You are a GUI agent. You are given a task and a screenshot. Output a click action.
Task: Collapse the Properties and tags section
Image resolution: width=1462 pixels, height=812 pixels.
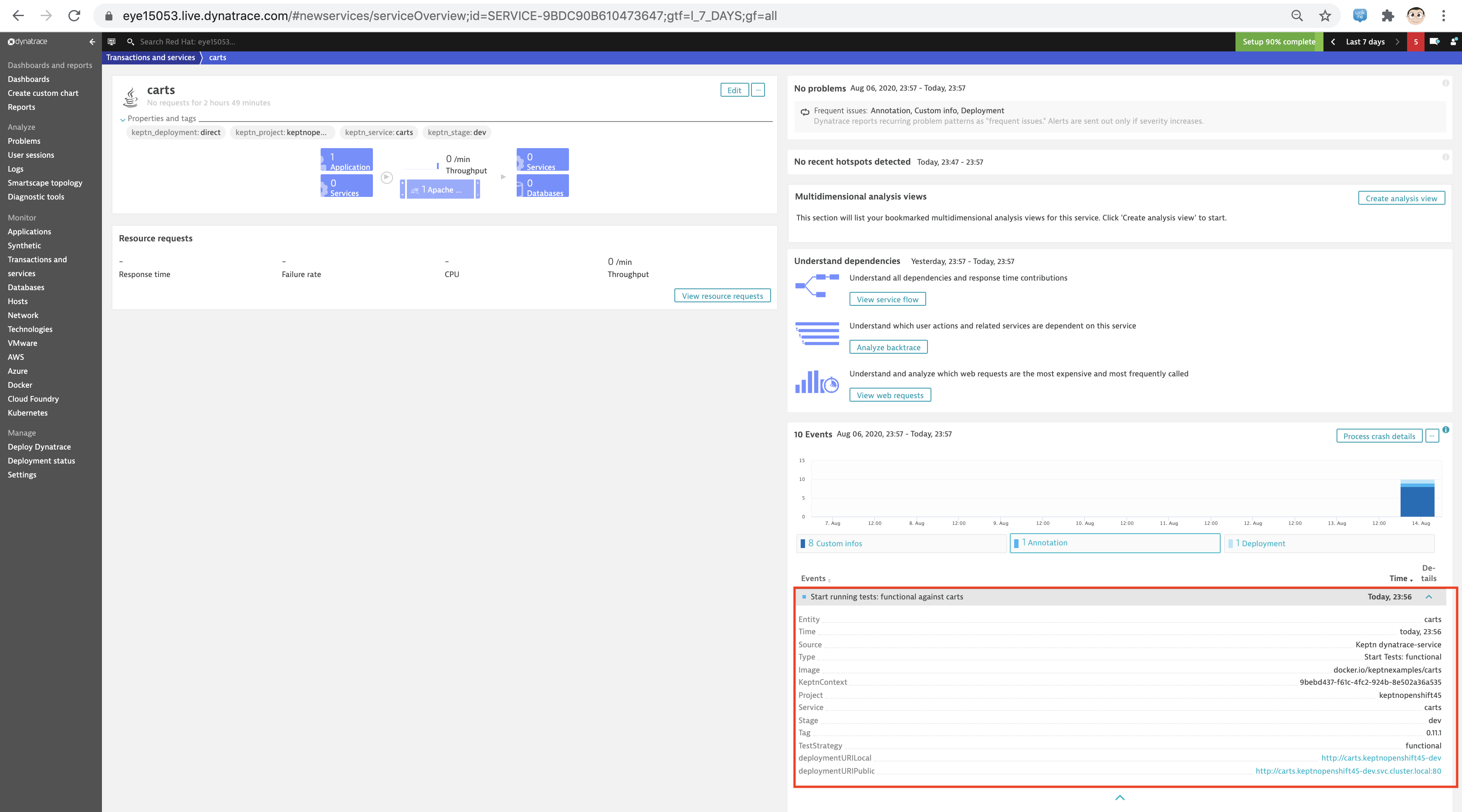122,119
